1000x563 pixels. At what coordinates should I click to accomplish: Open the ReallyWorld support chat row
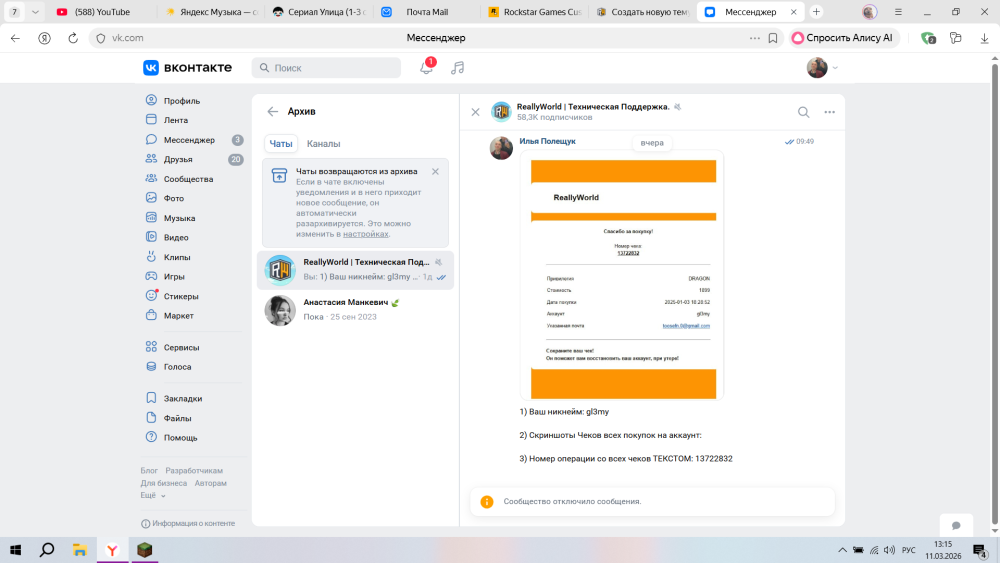coord(355,270)
